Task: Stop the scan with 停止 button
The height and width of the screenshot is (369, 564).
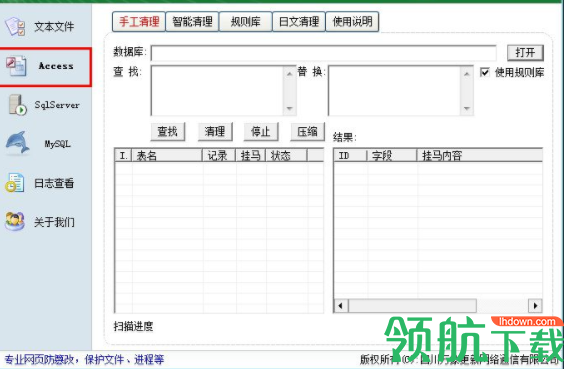Action: [261, 132]
